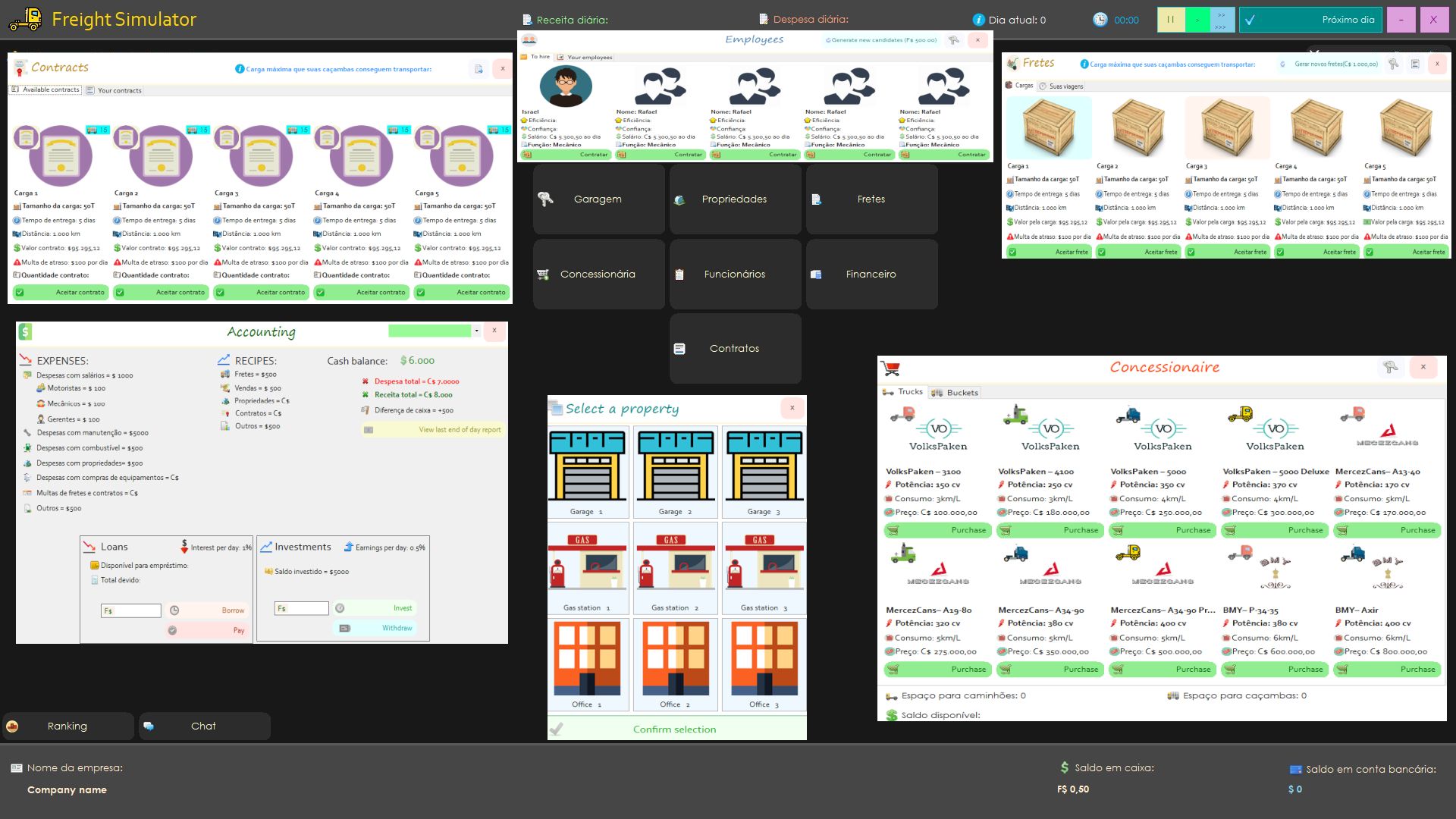Click the Withdraw investment button
Viewport: 1456px width, 819px height.
(375, 628)
